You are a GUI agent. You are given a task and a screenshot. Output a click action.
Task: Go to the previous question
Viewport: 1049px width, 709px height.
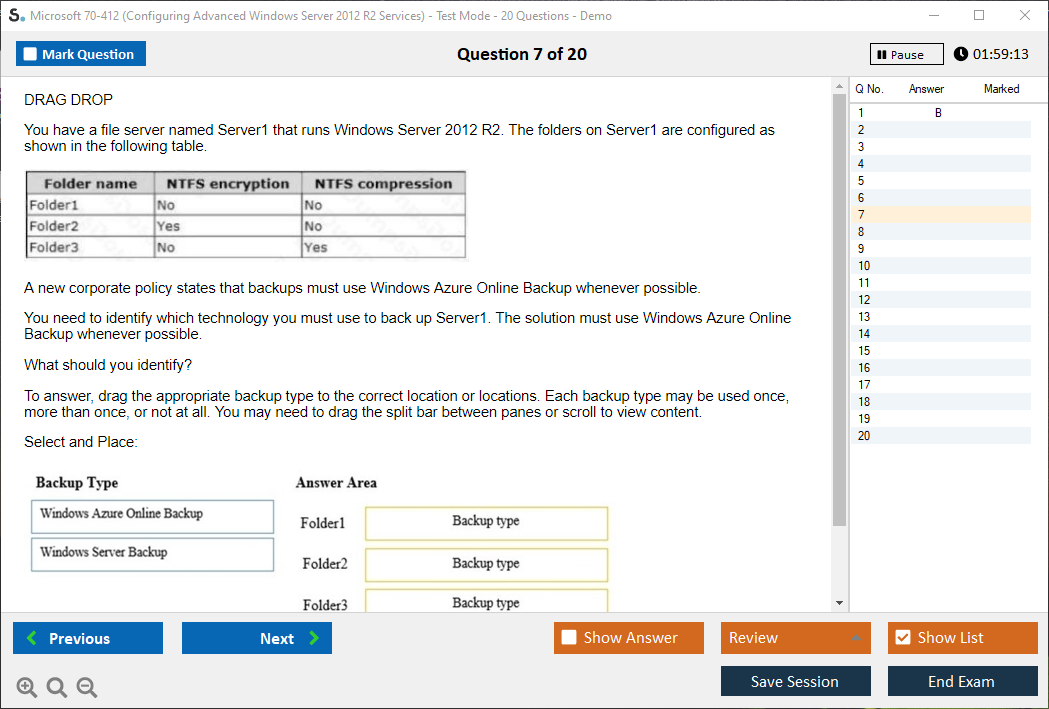pyautogui.click(x=88, y=638)
